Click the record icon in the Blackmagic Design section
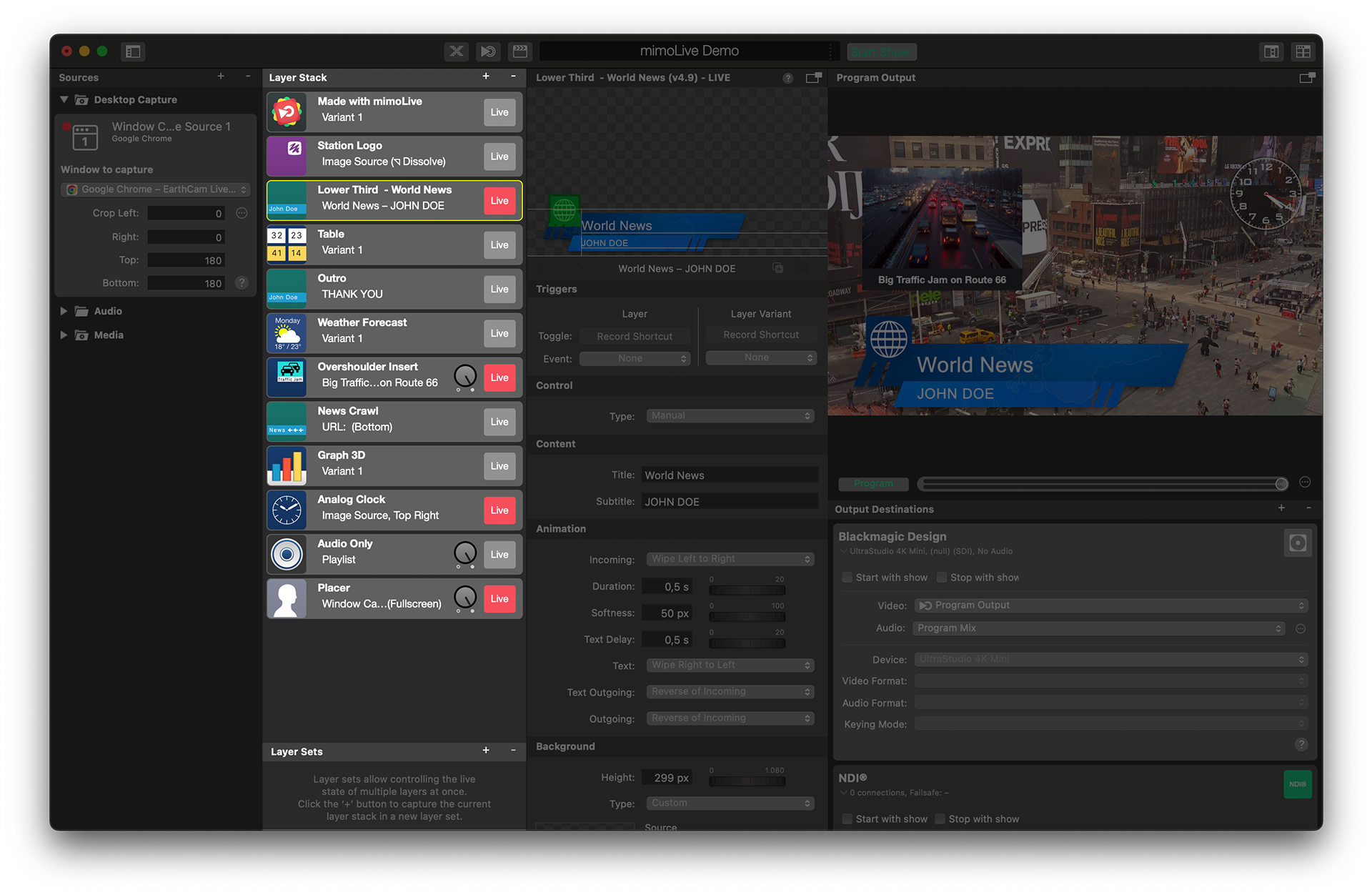The width and height of the screenshot is (1372, 895). click(x=1298, y=542)
